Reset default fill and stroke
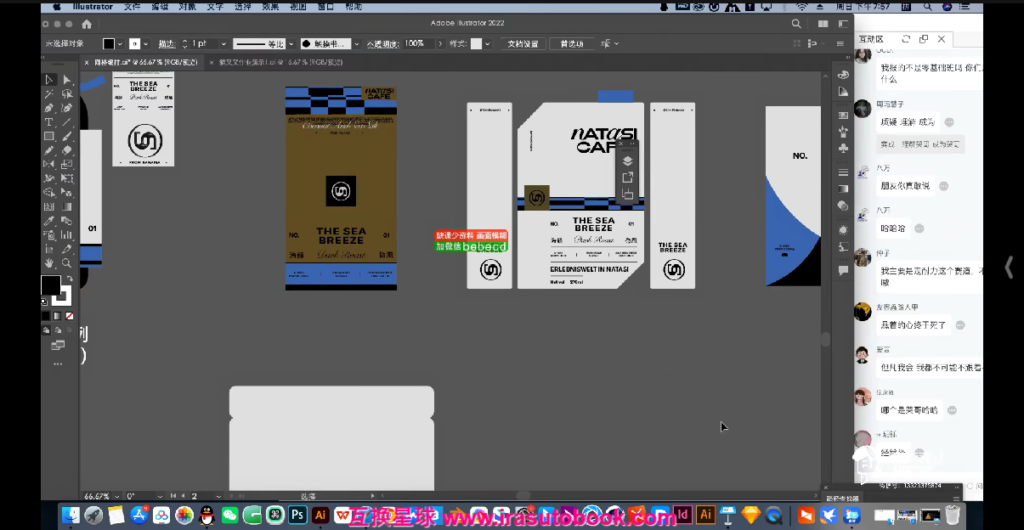 [x=44, y=302]
